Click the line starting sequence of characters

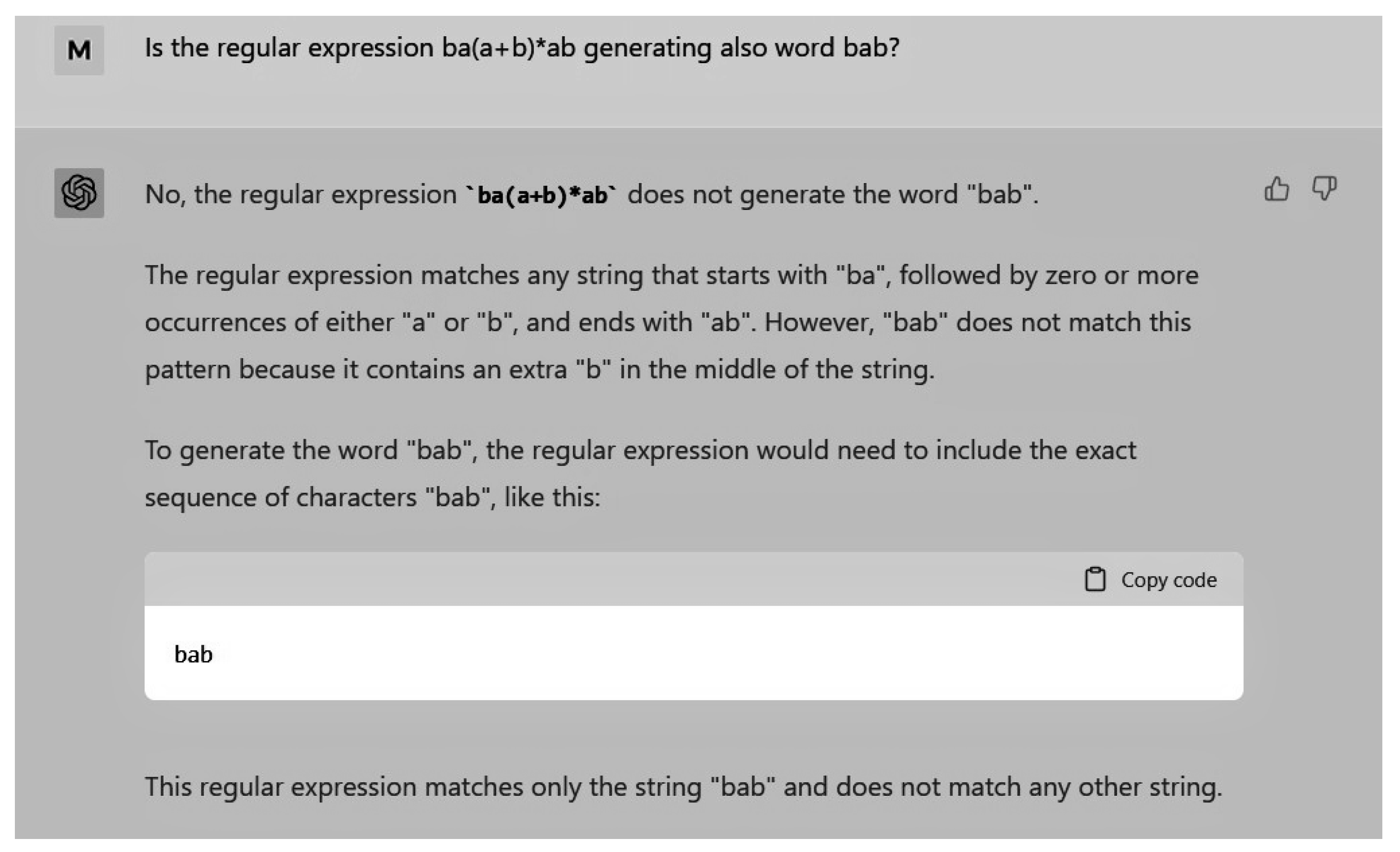pos(372,498)
